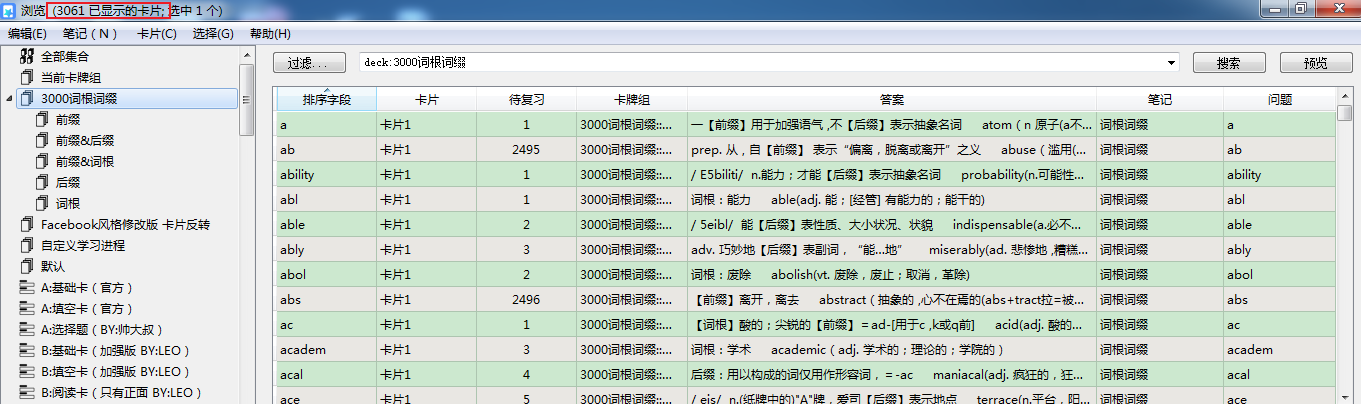Click the 卡片 column header
Image resolution: width=1361 pixels, height=404 pixels.
click(427, 100)
